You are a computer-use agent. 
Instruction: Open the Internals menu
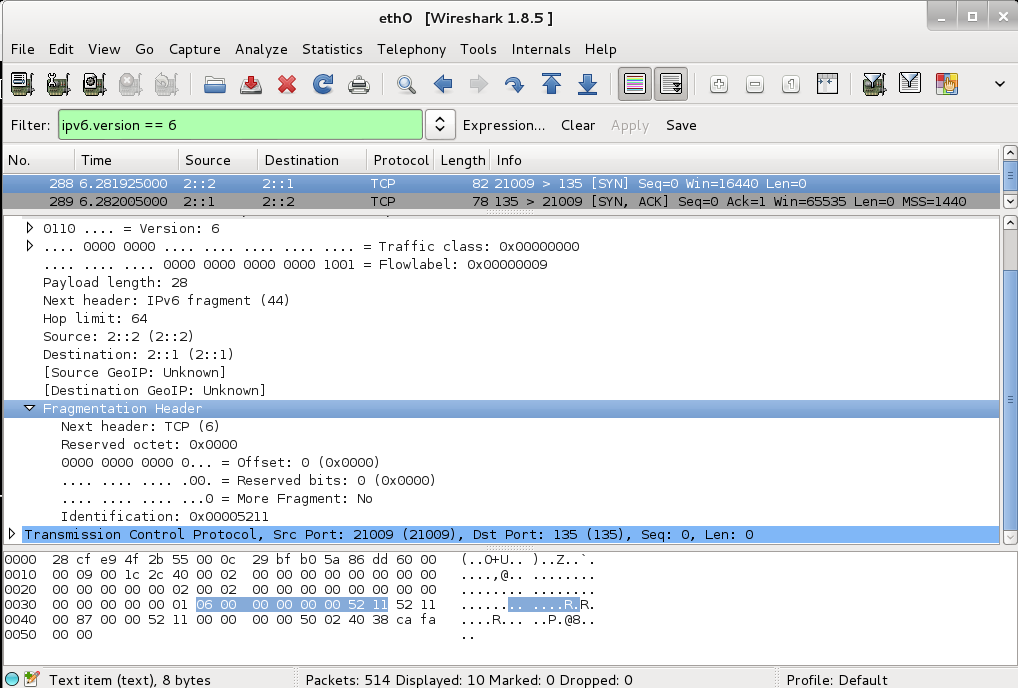click(x=541, y=49)
